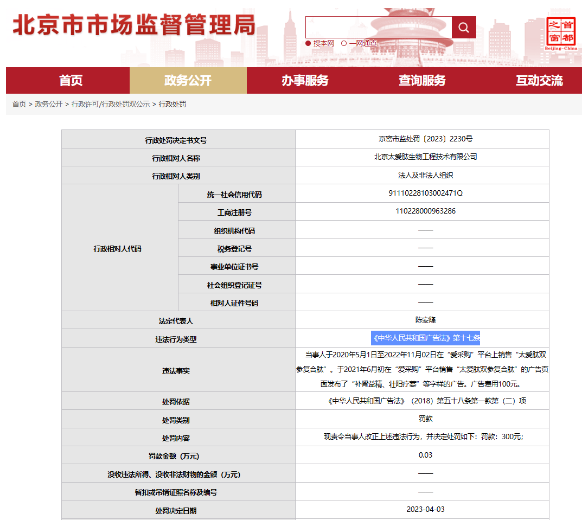Screen dimensions: 582x521
Task: Open the 首页 navigation tab
Action: [x=71, y=80]
